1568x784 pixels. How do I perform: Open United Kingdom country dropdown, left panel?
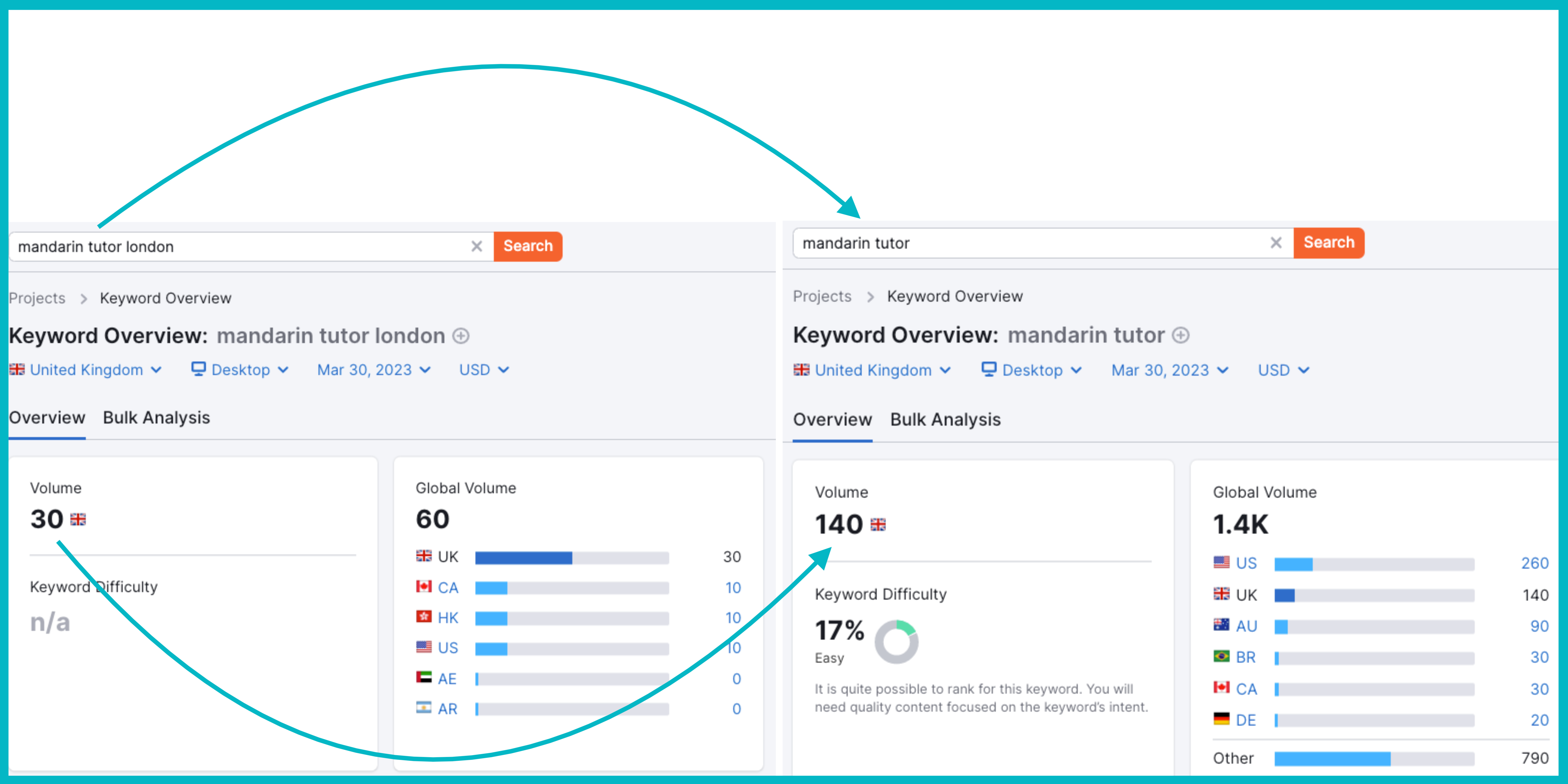[86, 370]
